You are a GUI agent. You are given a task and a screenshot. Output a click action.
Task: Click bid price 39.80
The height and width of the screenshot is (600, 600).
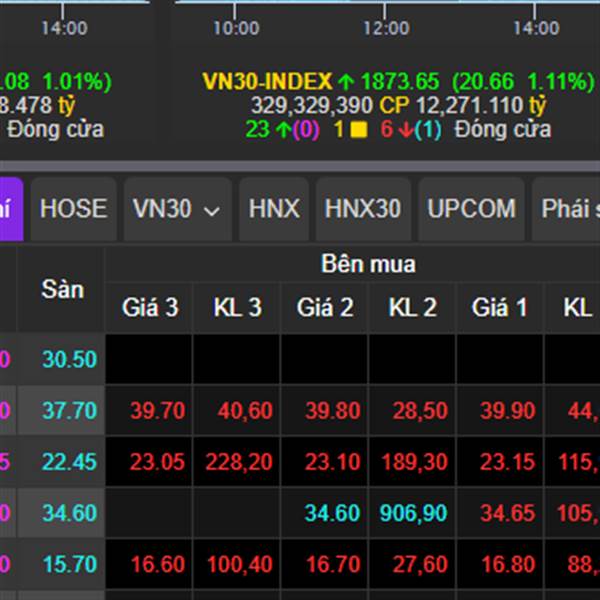[333, 411]
